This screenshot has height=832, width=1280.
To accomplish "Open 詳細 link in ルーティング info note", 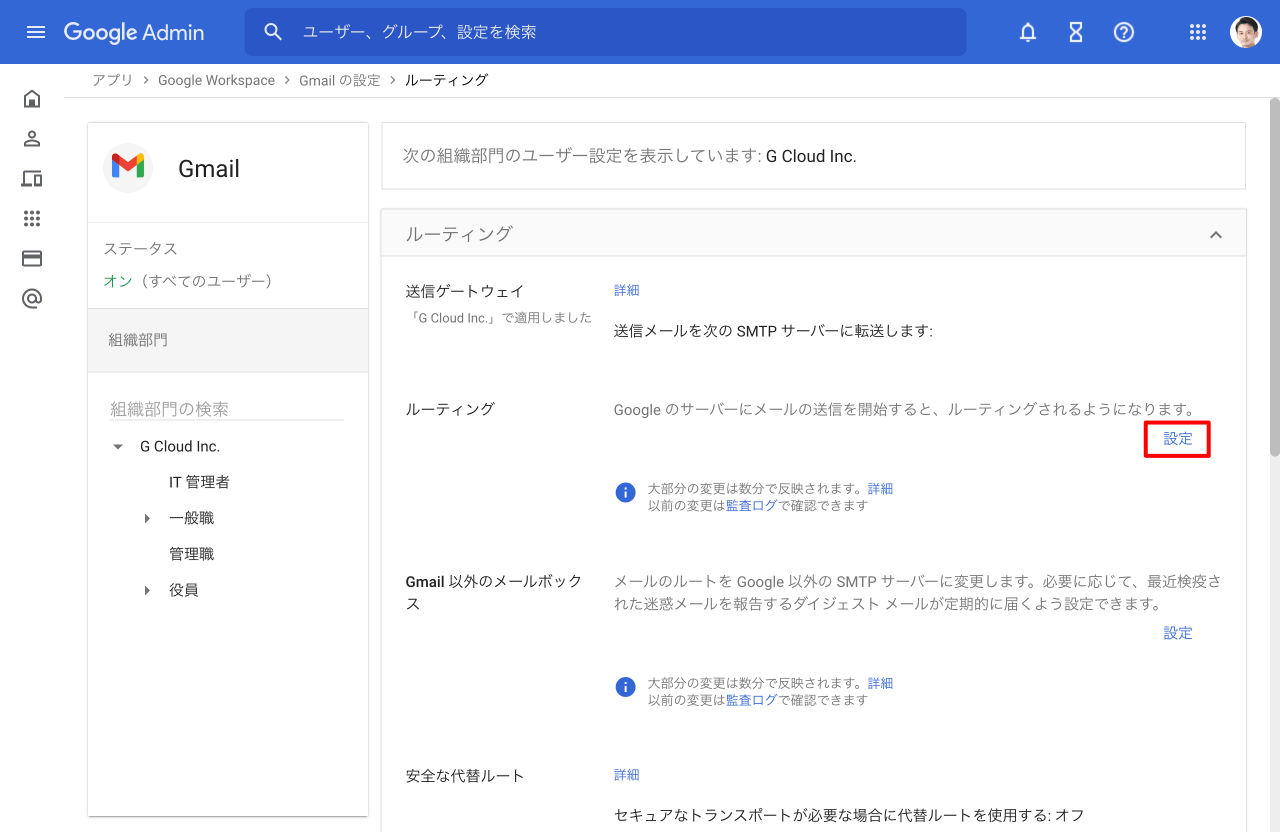I will (880, 489).
